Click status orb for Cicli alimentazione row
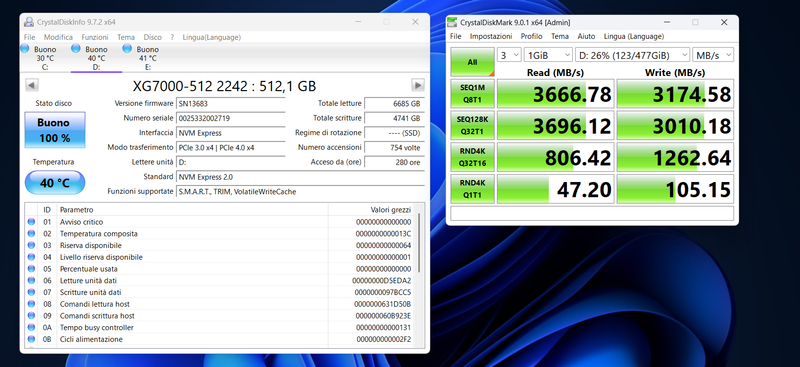 click(31, 339)
